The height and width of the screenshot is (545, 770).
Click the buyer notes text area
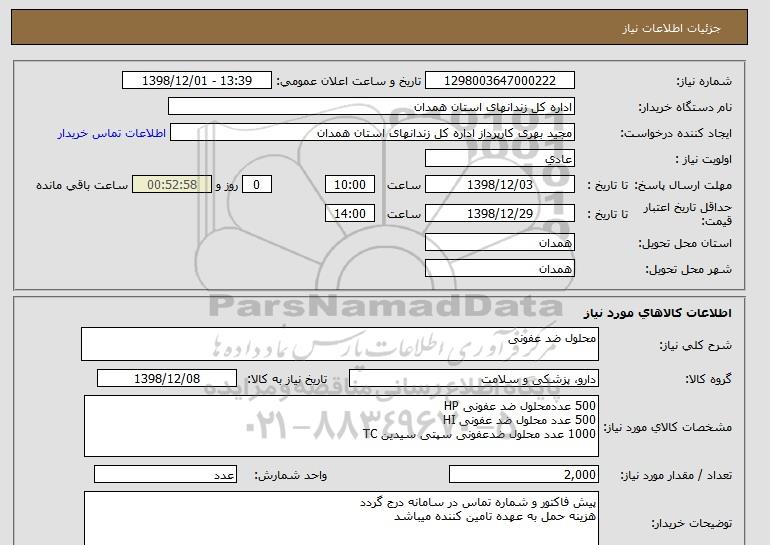(341, 518)
